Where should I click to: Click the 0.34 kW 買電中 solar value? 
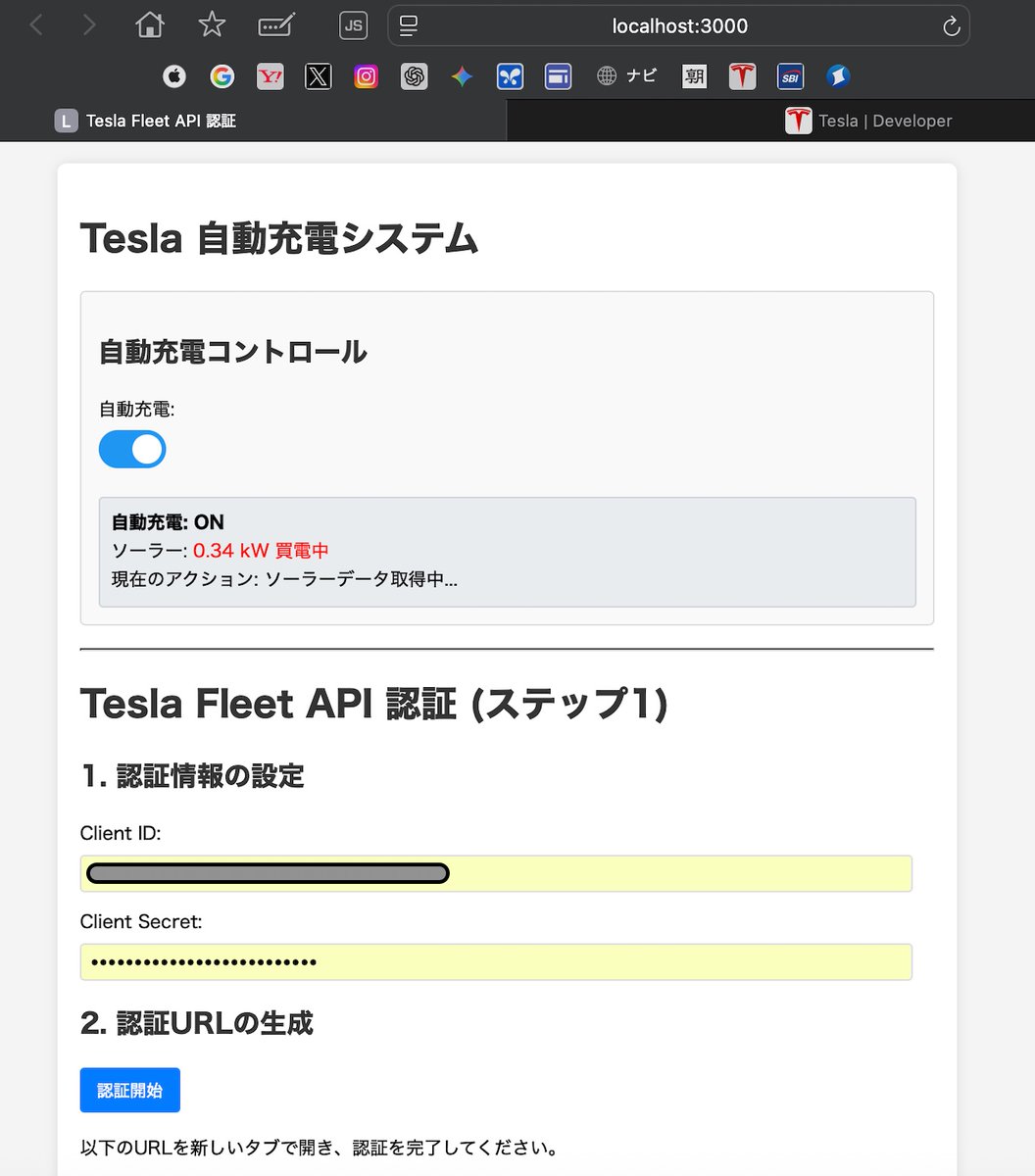point(261,551)
